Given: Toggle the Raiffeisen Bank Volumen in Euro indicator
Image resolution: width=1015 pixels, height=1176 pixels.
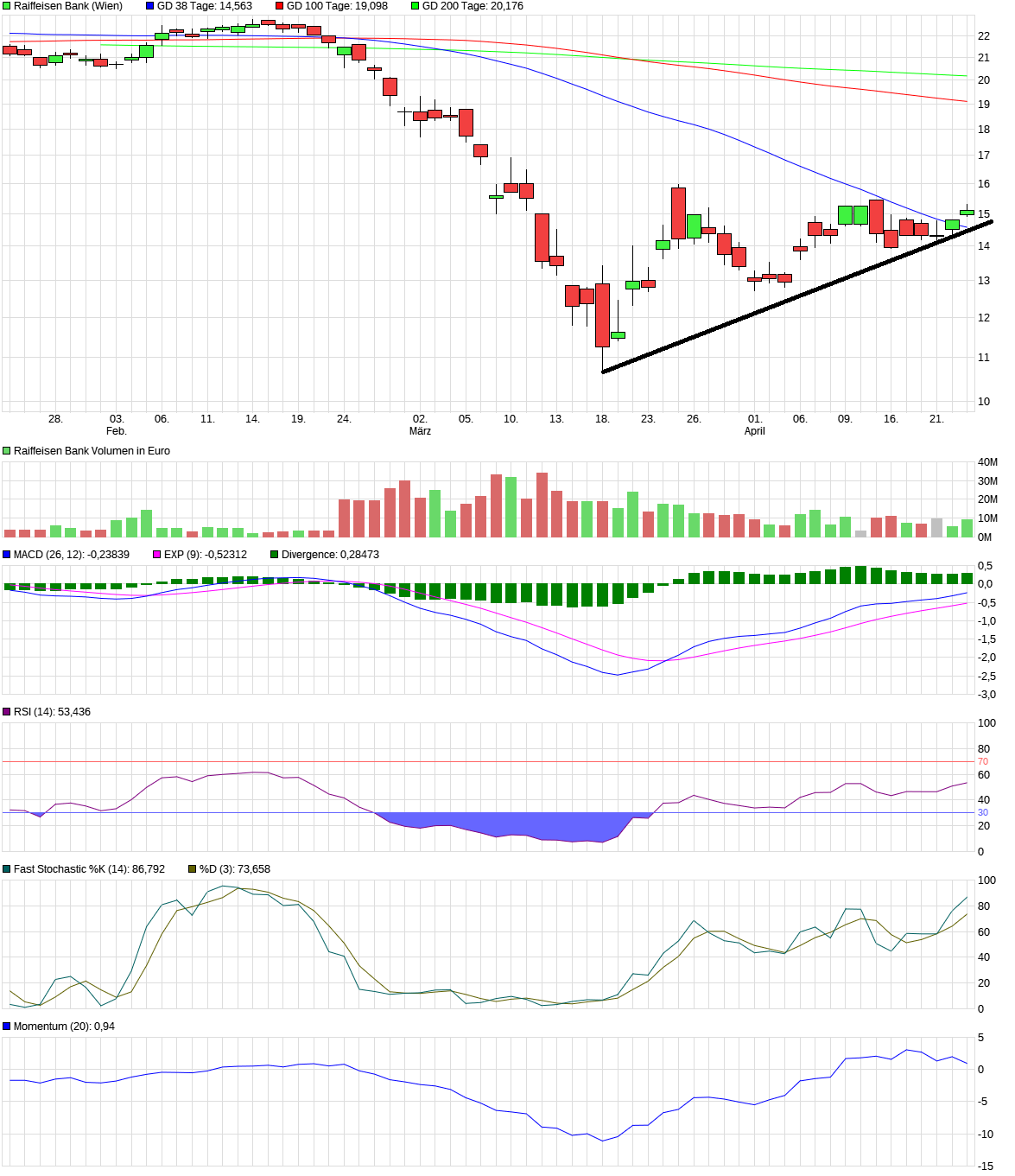Looking at the screenshot, I should click(x=7, y=450).
